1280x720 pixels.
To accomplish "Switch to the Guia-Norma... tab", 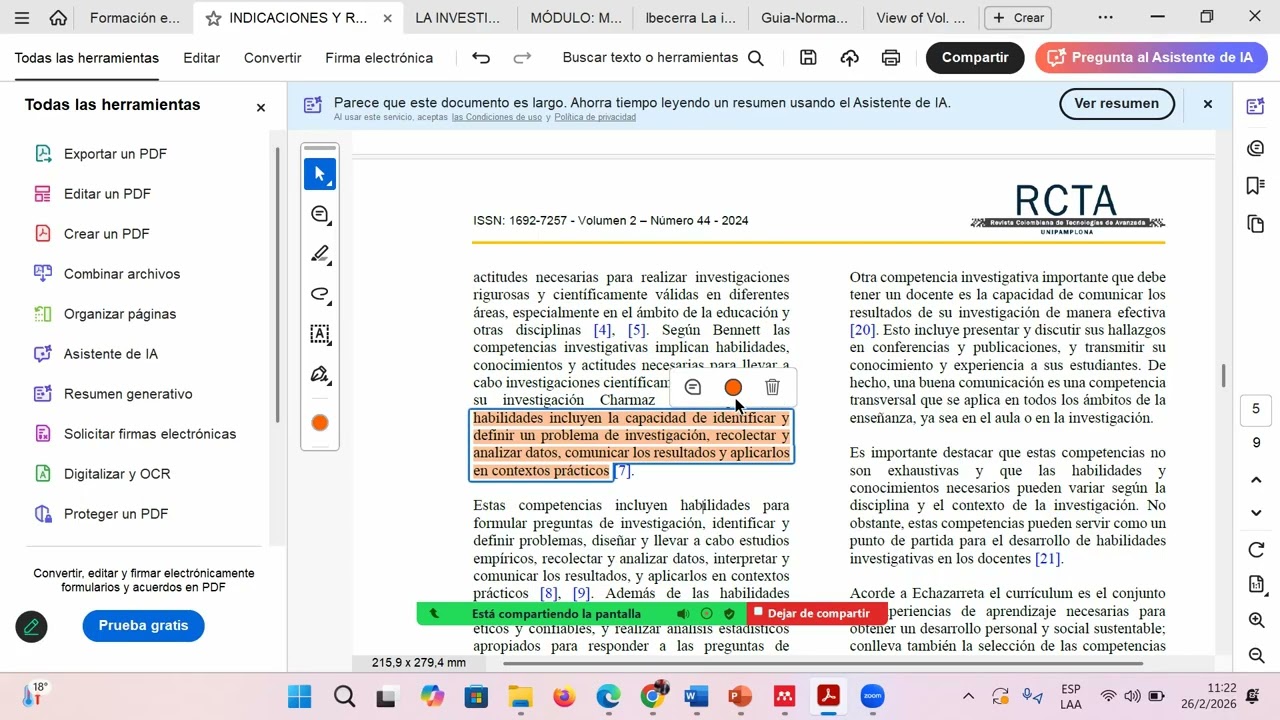I will [x=805, y=18].
